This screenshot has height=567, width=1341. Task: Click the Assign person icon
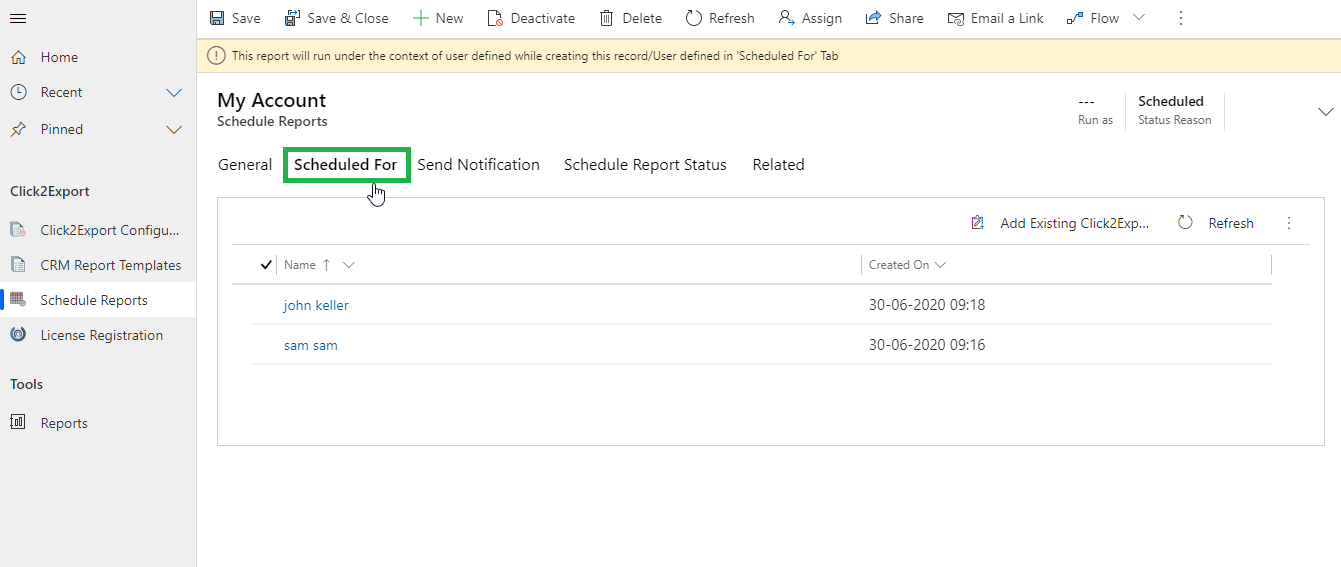pos(786,18)
